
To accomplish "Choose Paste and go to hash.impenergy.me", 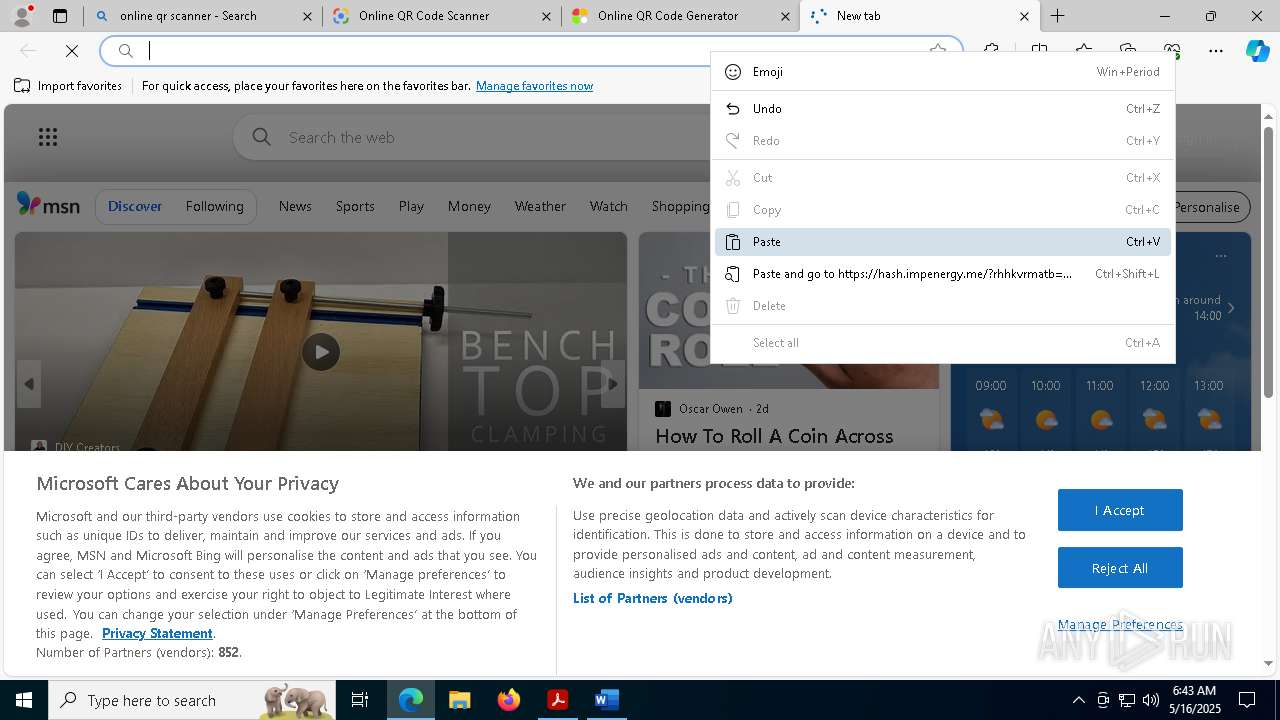I will [942, 274].
